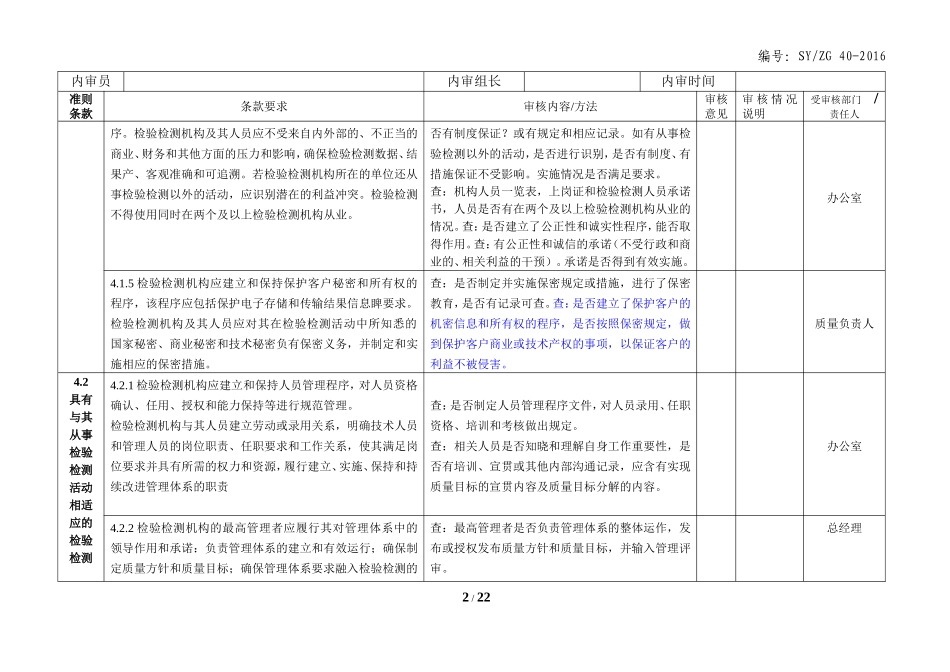Screen dimensions: 950x672
Task: Click the empty 审核情况说明 cell in 4.2.1 row
Action: pyautogui.click(x=769, y=444)
